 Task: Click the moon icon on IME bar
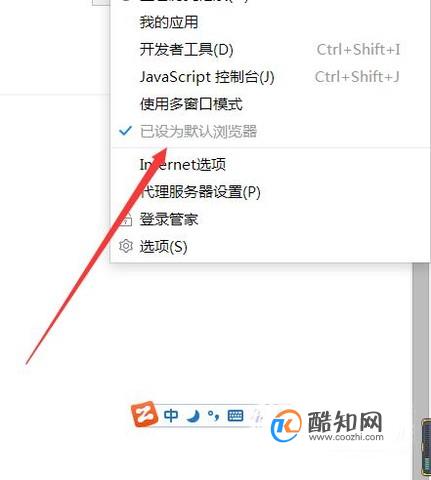(194, 416)
